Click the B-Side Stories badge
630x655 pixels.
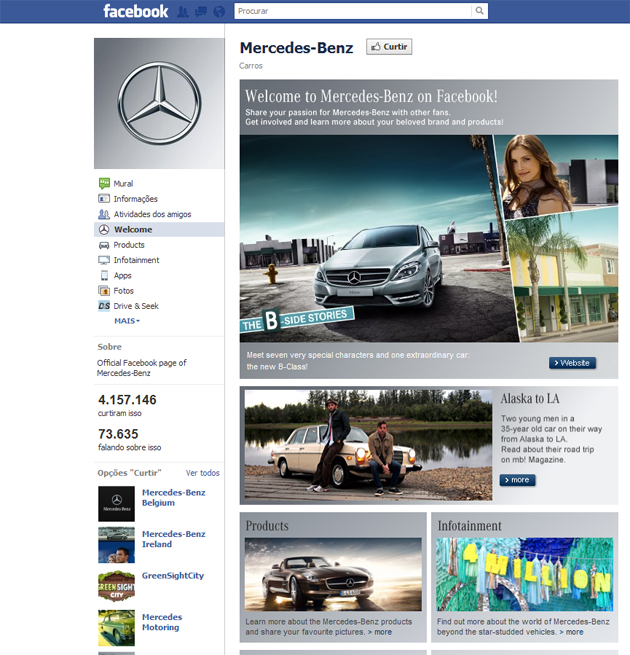point(297,320)
